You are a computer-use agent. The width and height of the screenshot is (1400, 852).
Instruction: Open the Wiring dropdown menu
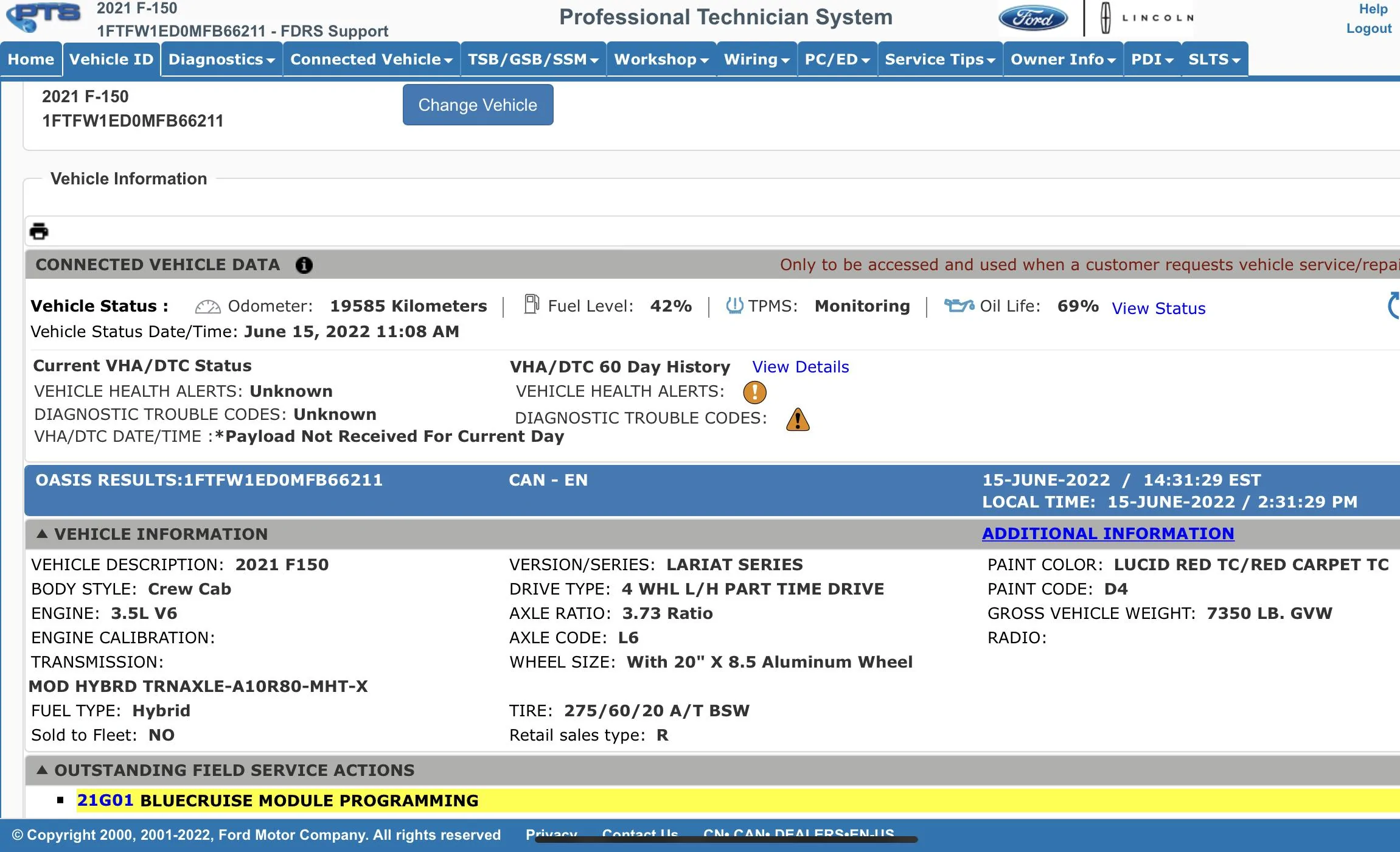[x=757, y=60]
